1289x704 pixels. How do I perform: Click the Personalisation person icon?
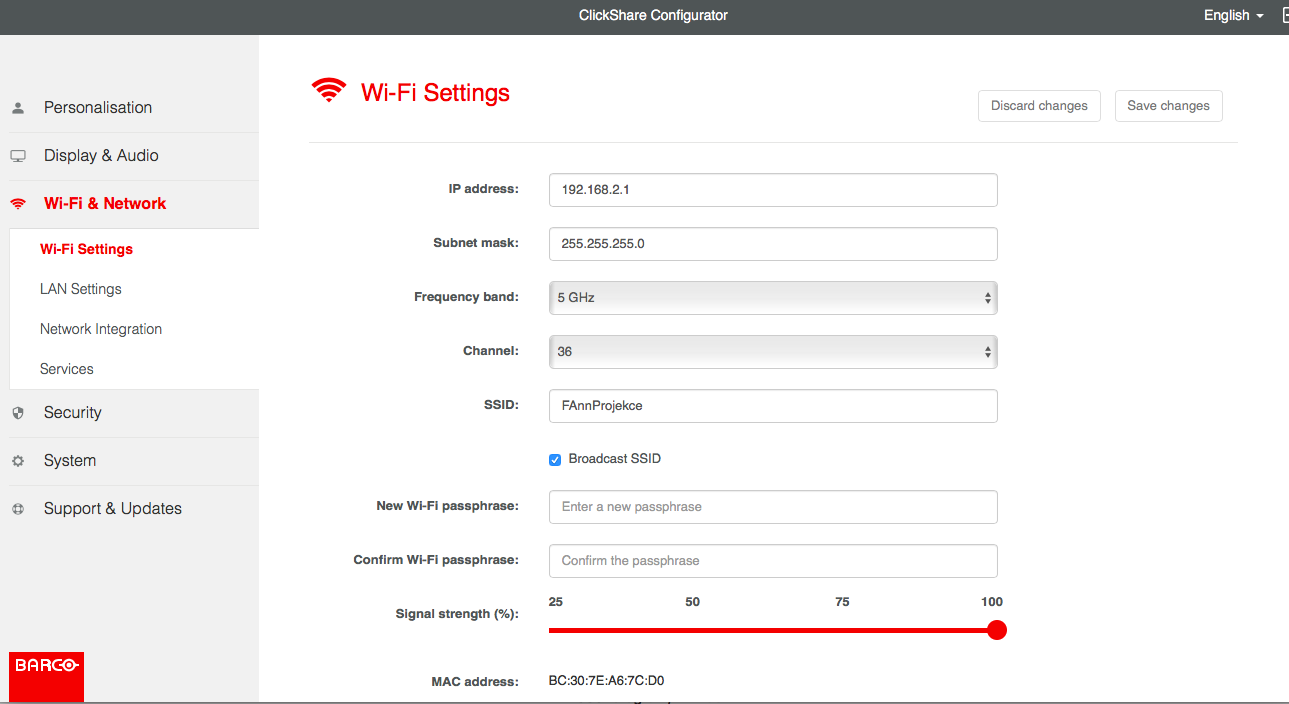[18, 108]
